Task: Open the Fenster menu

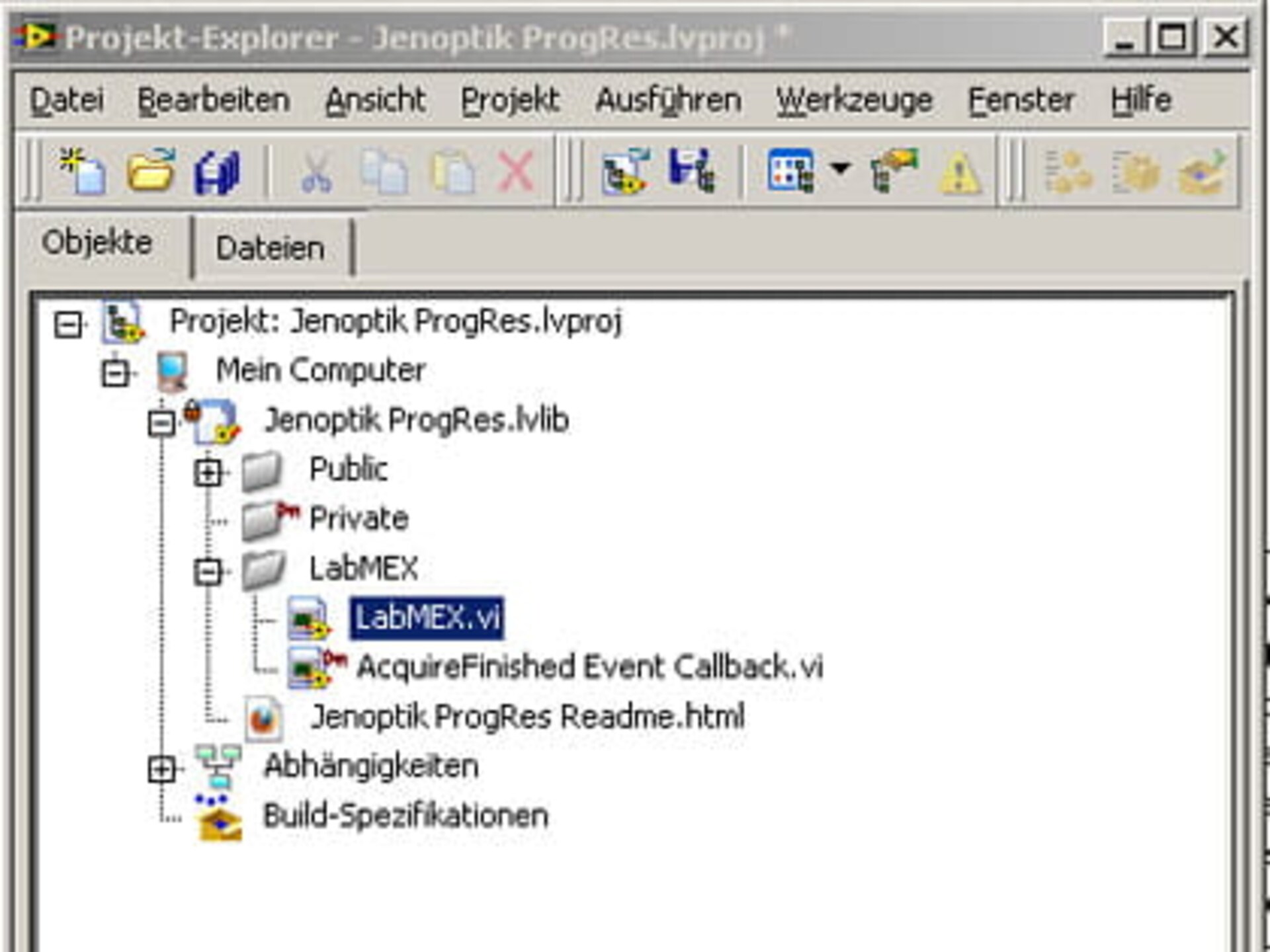Action: point(1021,100)
